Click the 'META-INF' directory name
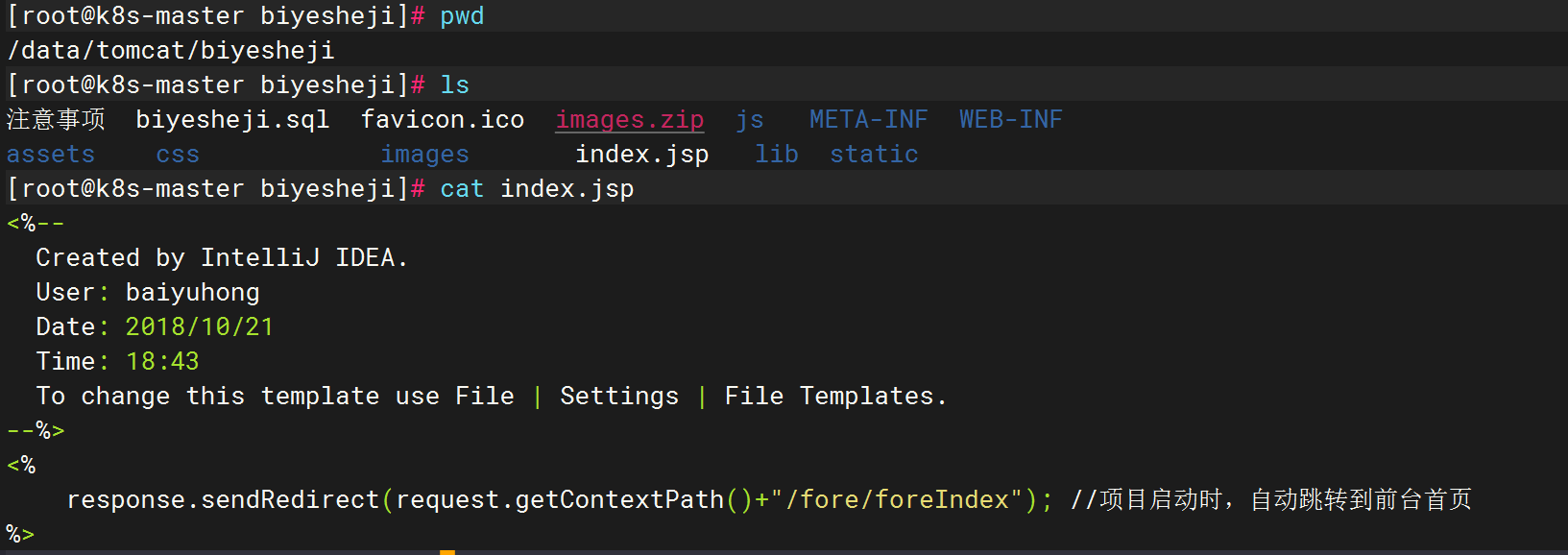This screenshot has width=1568, height=555. (x=868, y=119)
